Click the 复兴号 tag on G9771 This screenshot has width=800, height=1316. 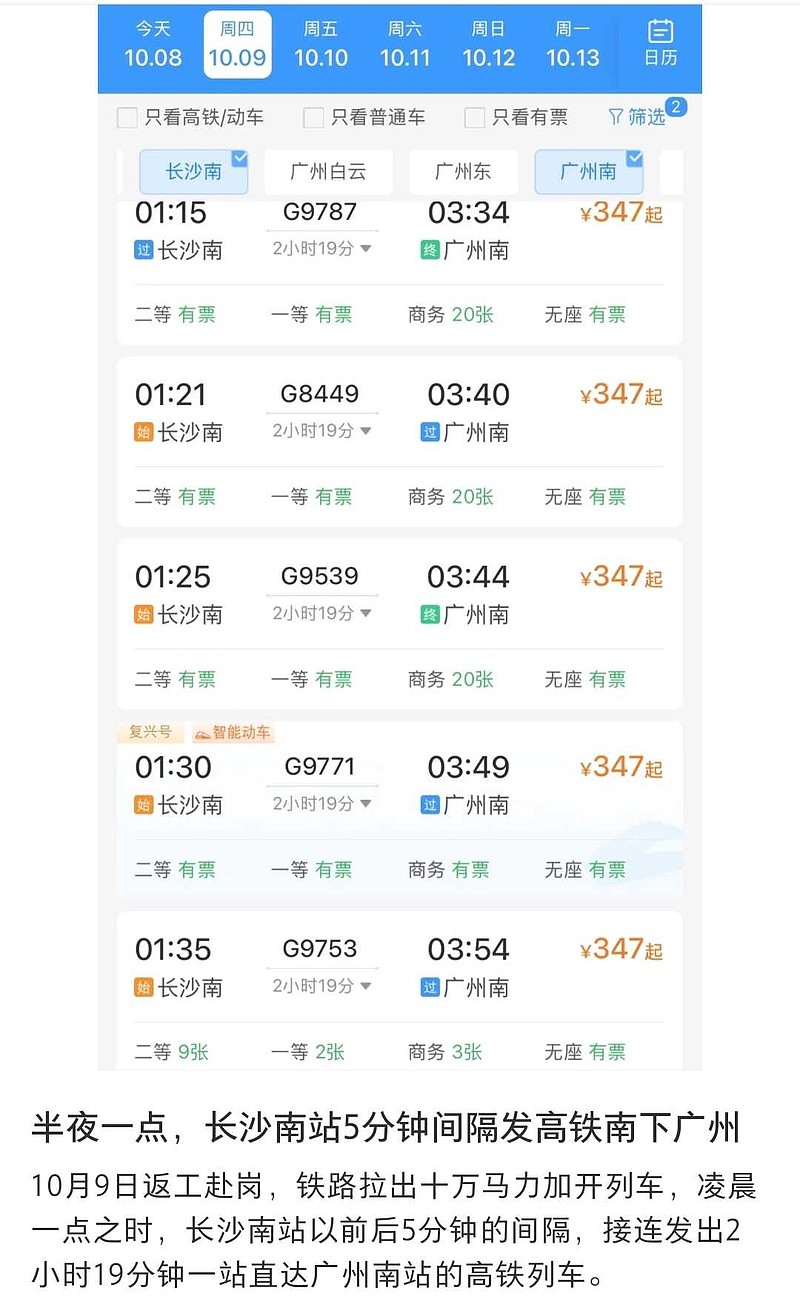point(150,733)
